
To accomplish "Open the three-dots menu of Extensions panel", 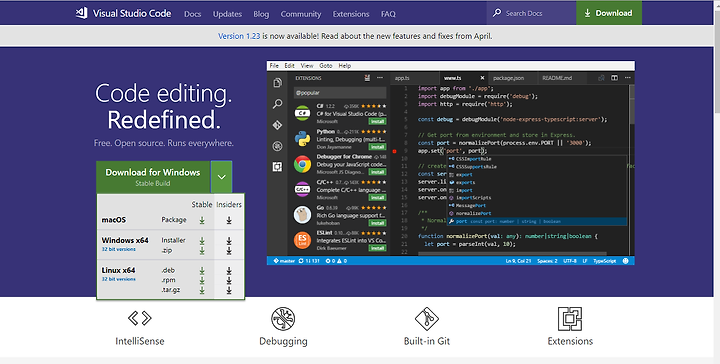I will coord(380,78).
